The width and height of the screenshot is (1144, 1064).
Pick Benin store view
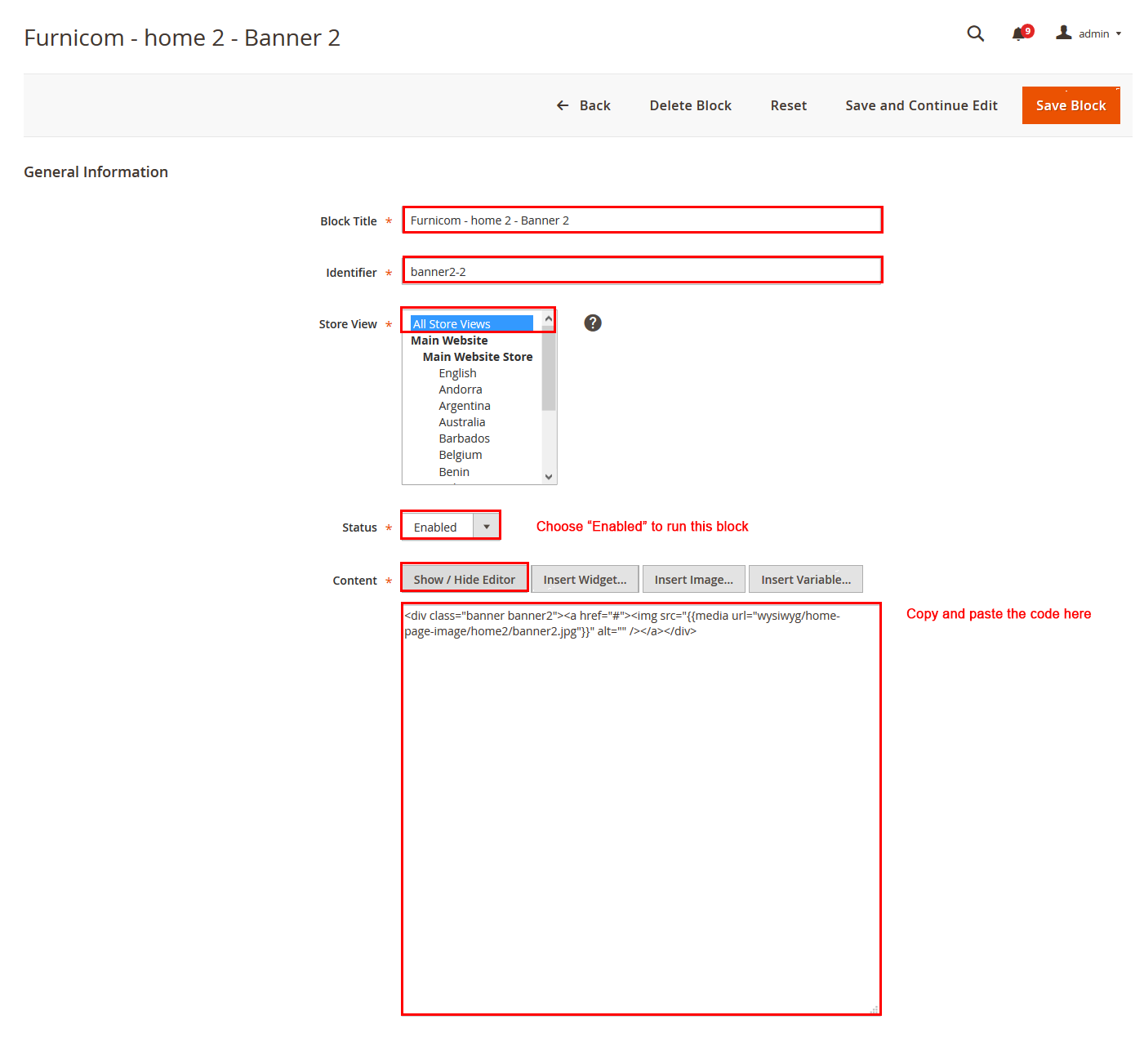454,472
